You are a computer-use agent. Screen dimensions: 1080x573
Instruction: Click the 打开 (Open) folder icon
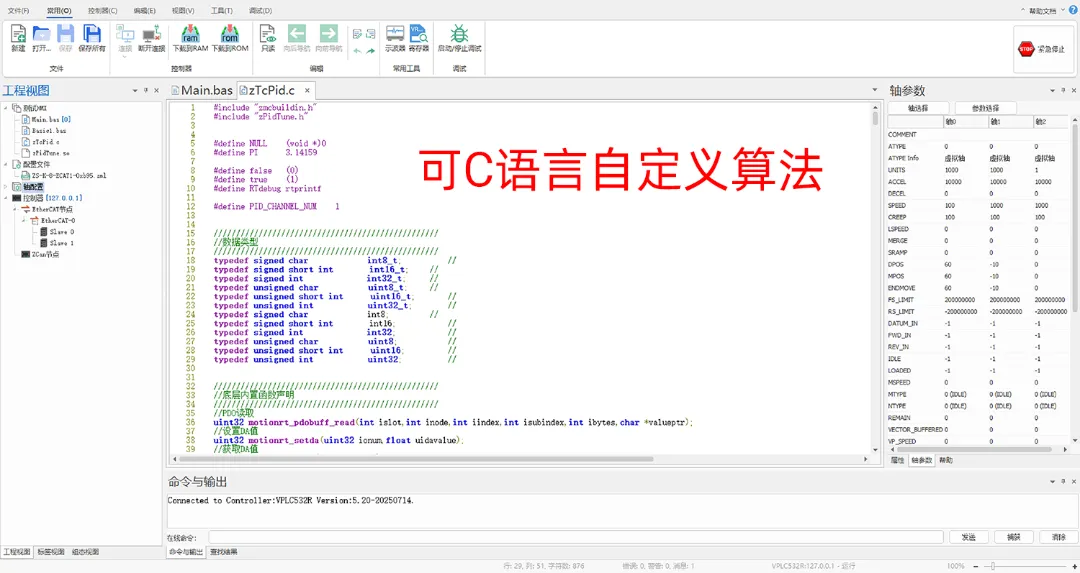[x=41, y=34]
